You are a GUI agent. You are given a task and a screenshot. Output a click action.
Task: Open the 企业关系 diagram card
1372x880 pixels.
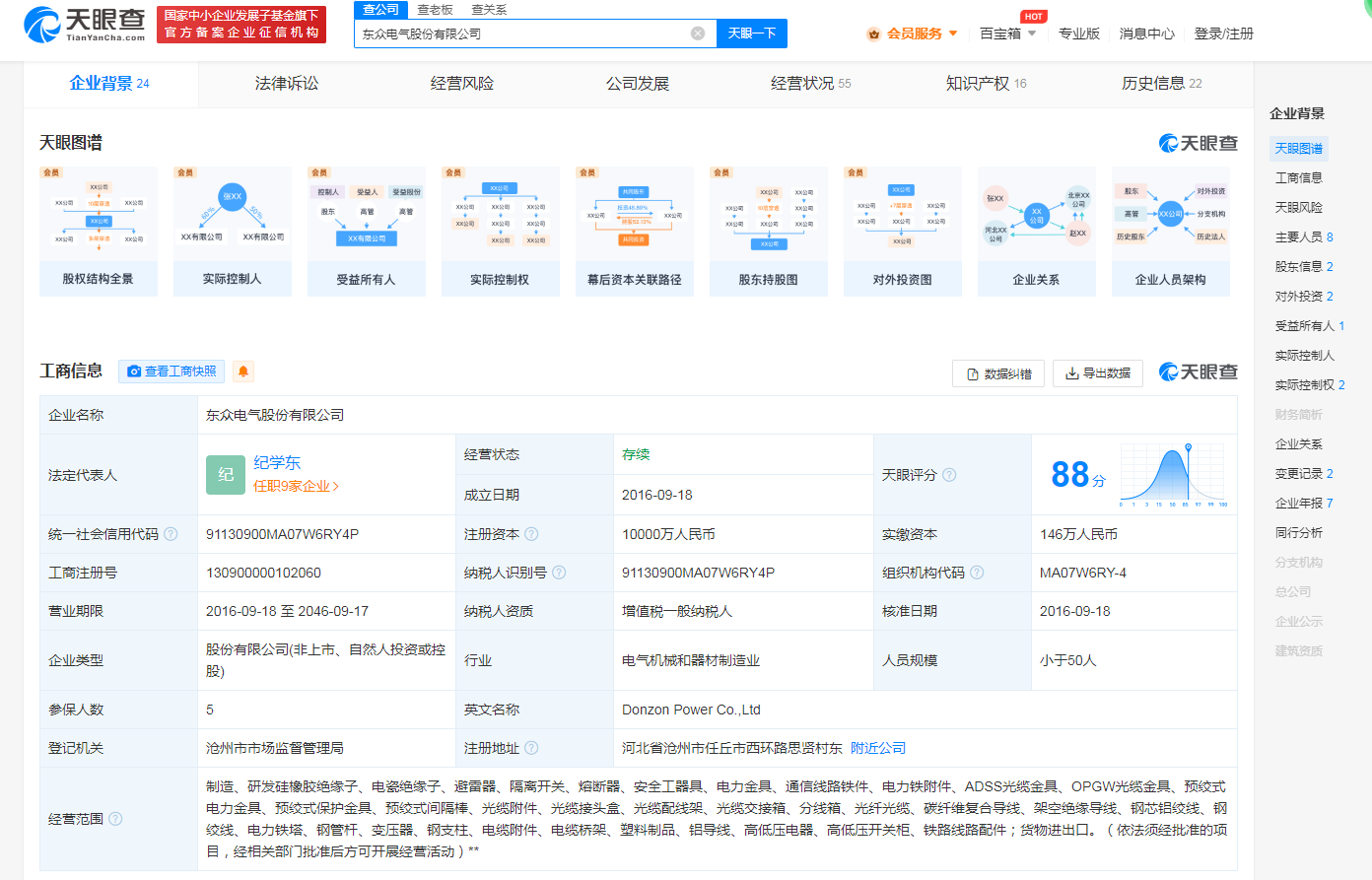[x=1037, y=232]
